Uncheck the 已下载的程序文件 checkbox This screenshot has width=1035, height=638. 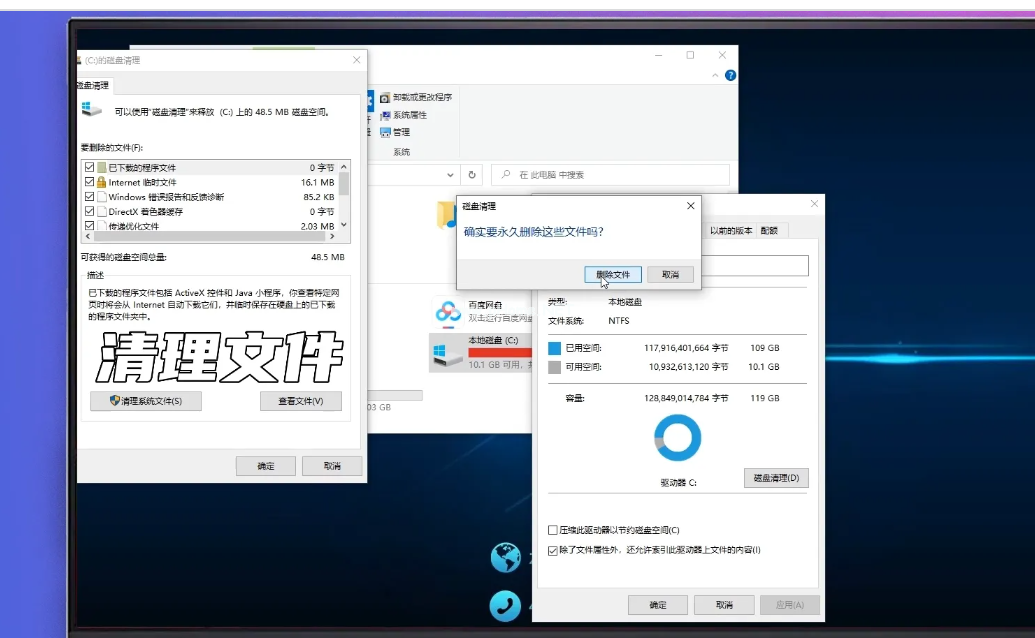(90, 167)
